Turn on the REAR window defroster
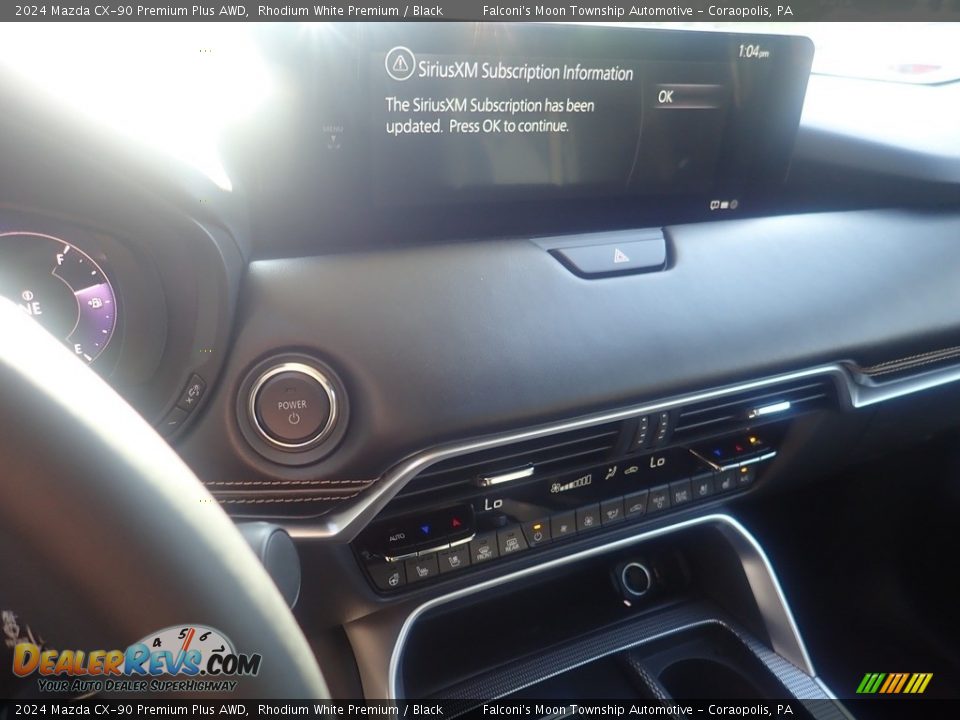Viewport: 960px width, 720px height. [x=512, y=544]
